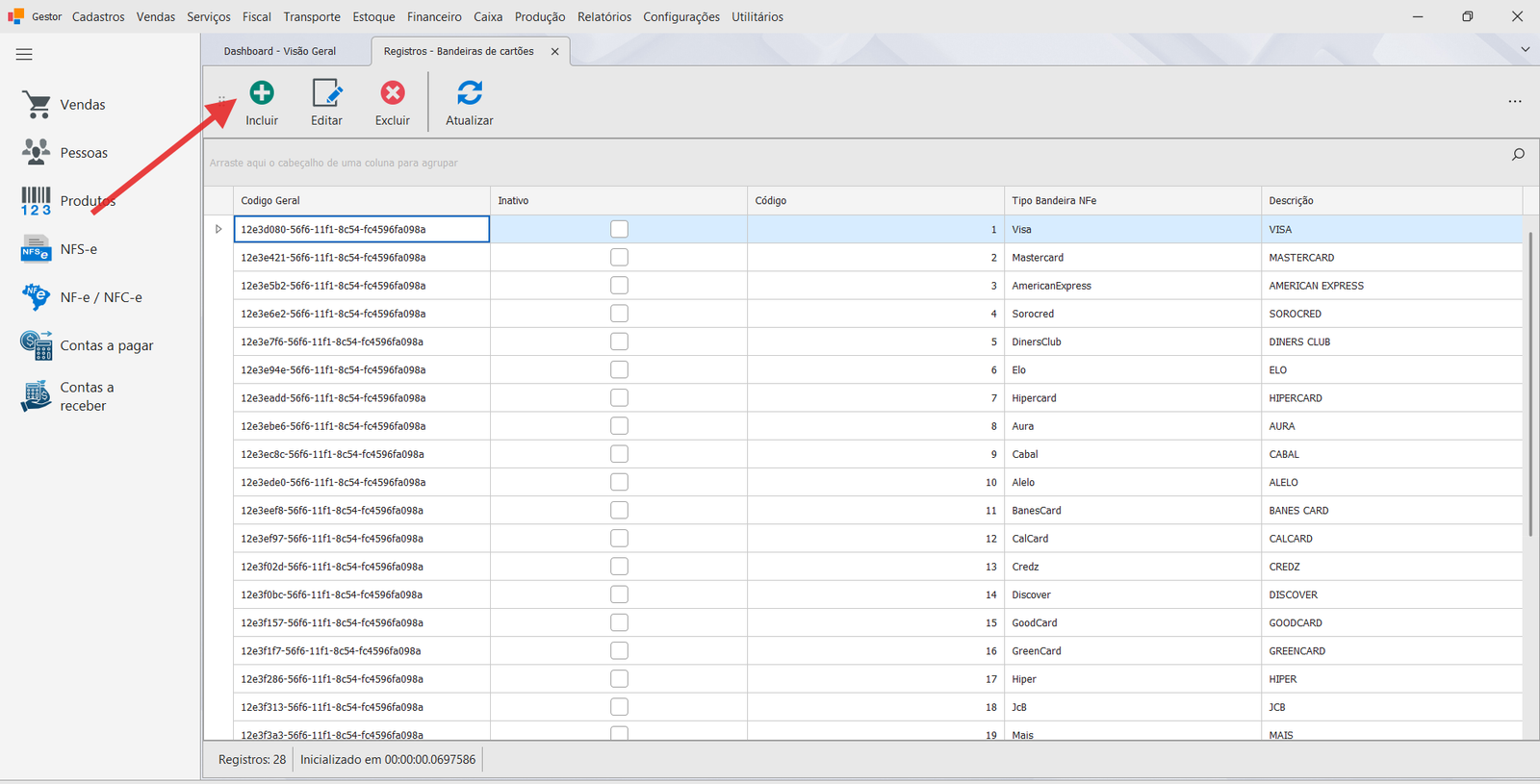Open the Produção menu
1540x784 pixels.
540,16
